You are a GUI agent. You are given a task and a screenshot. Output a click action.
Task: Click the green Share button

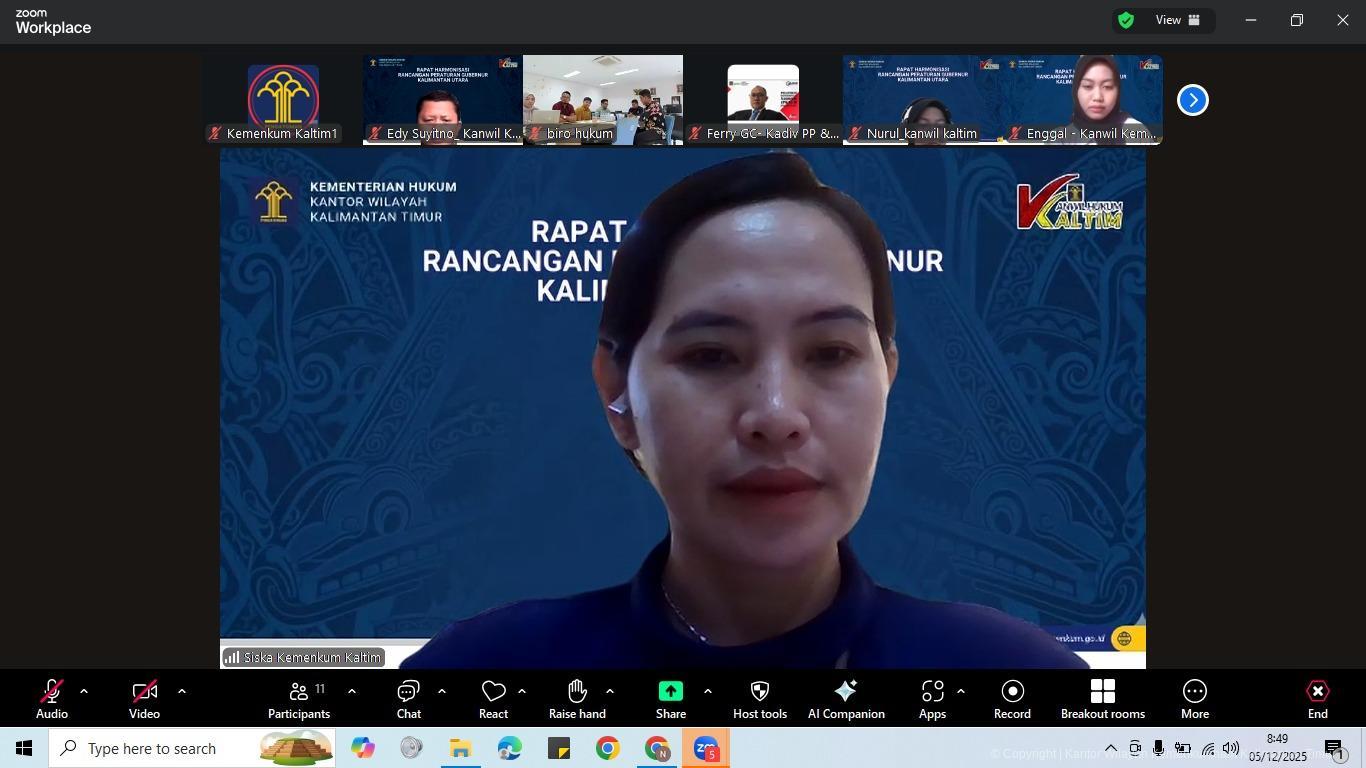(x=670, y=691)
